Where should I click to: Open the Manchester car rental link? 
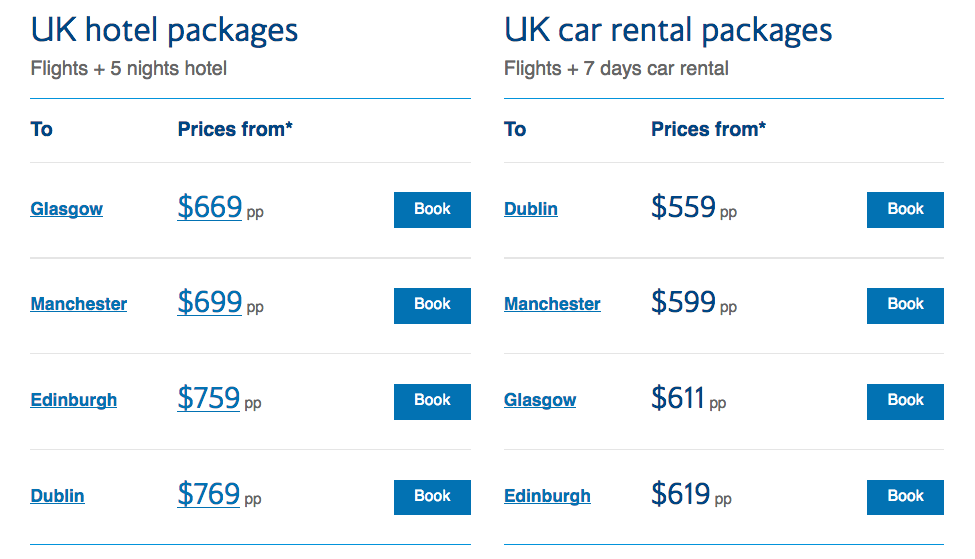pyautogui.click(x=552, y=304)
